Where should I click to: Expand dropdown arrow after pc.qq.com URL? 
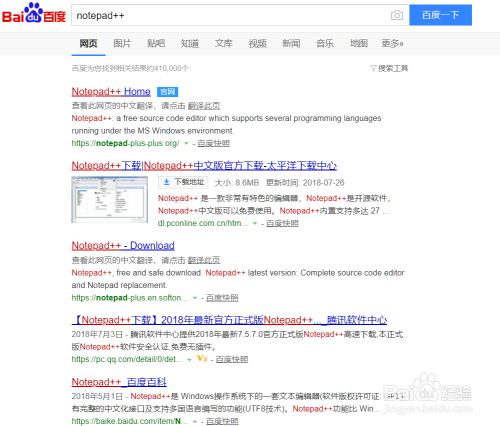pyautogui.click(x=189, y=359)
